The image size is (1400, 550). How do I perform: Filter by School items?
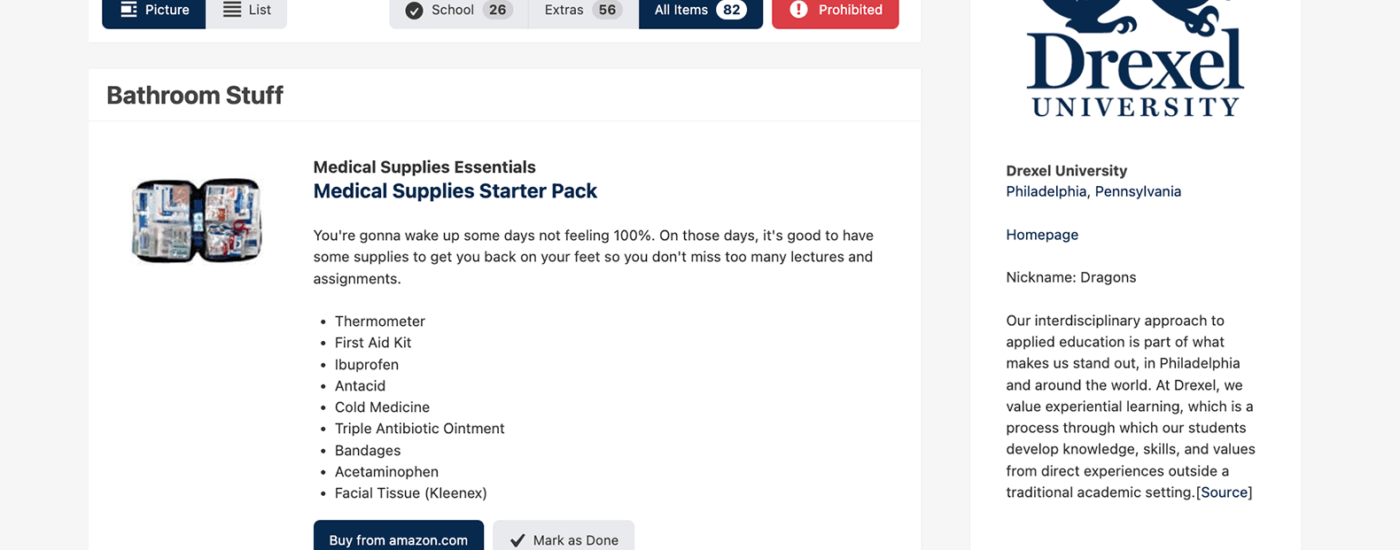(x=459, y=11)
